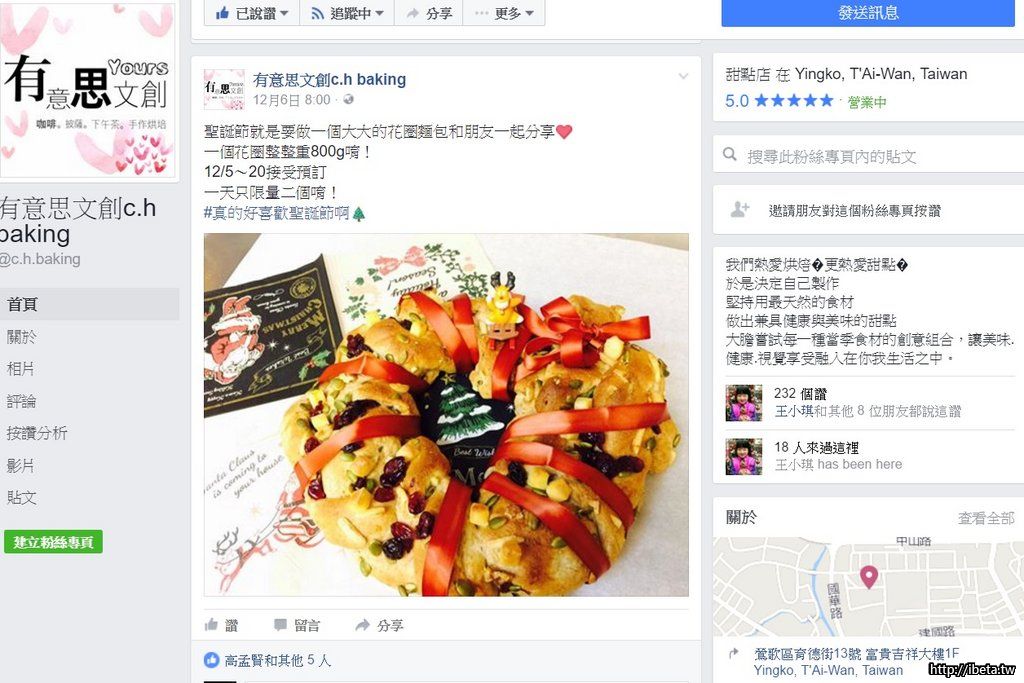
Task: Select 相片 in the left sidebar
Action: [20, 369]
